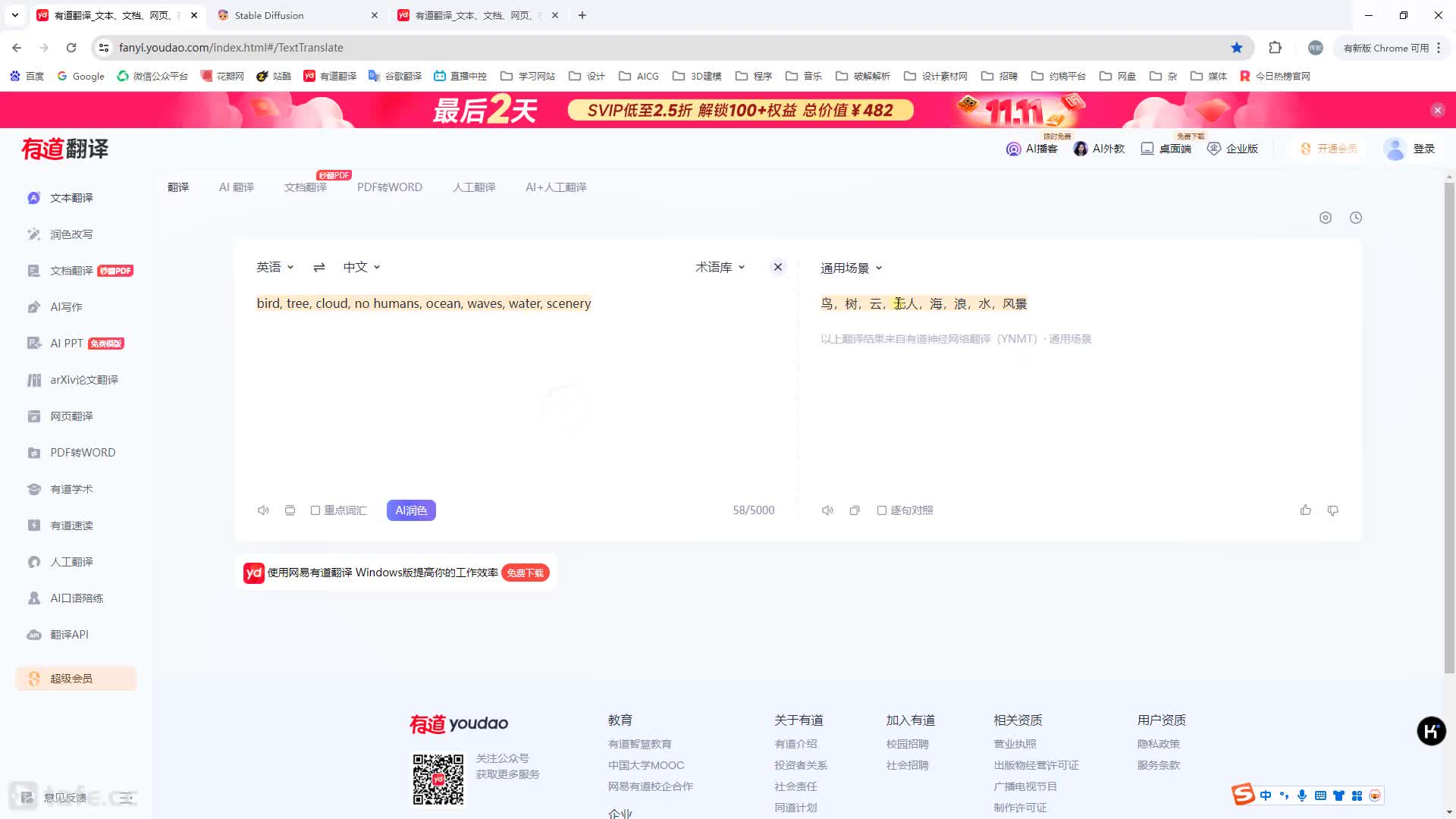The image size is (1456, 819).
Task: Open the 企业版 enterprise edition
Action: [1232, 149]
